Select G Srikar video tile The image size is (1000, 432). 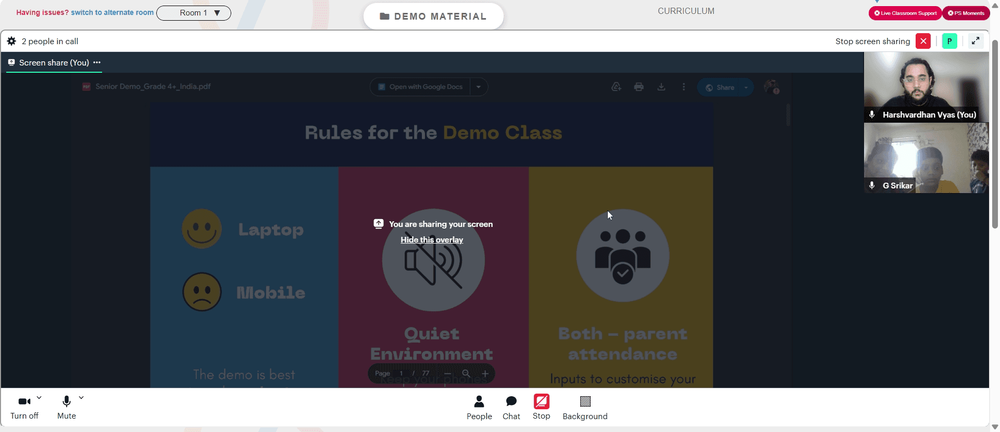(x=926, y=158)
